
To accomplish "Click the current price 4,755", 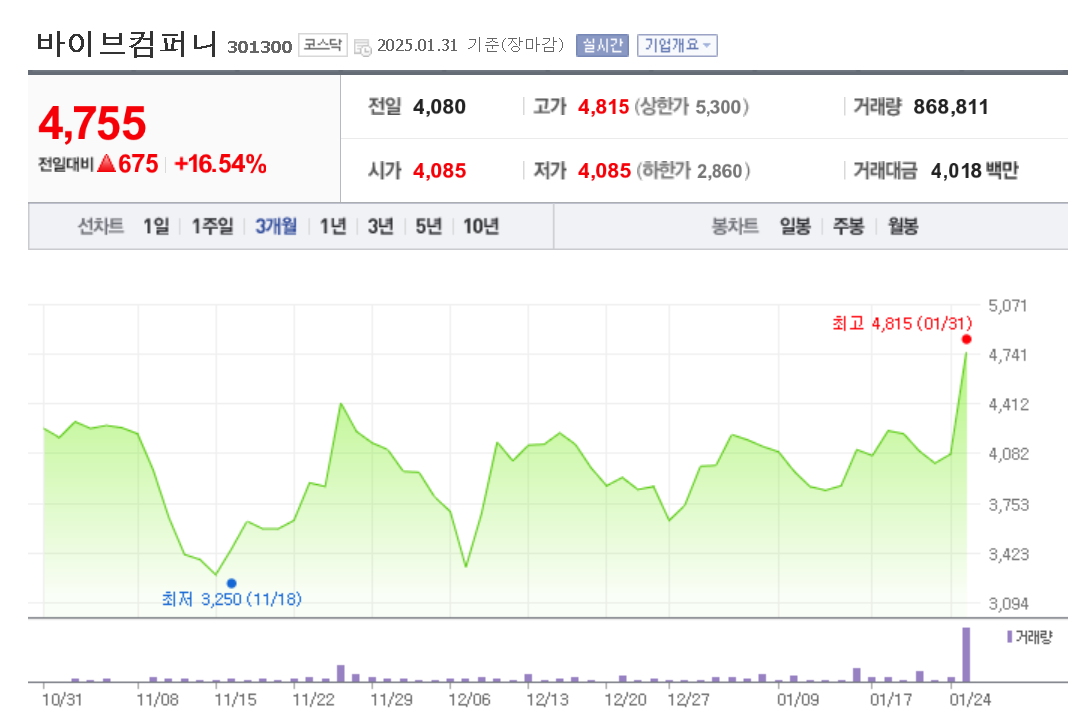I will pyautogui.click(x=92, y=123).
